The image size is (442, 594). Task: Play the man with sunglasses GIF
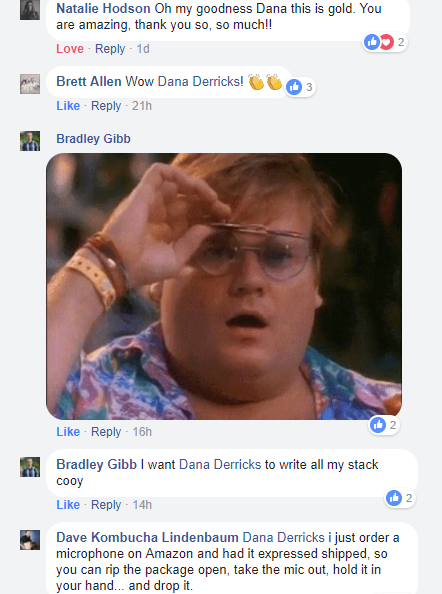click(224, 286)
